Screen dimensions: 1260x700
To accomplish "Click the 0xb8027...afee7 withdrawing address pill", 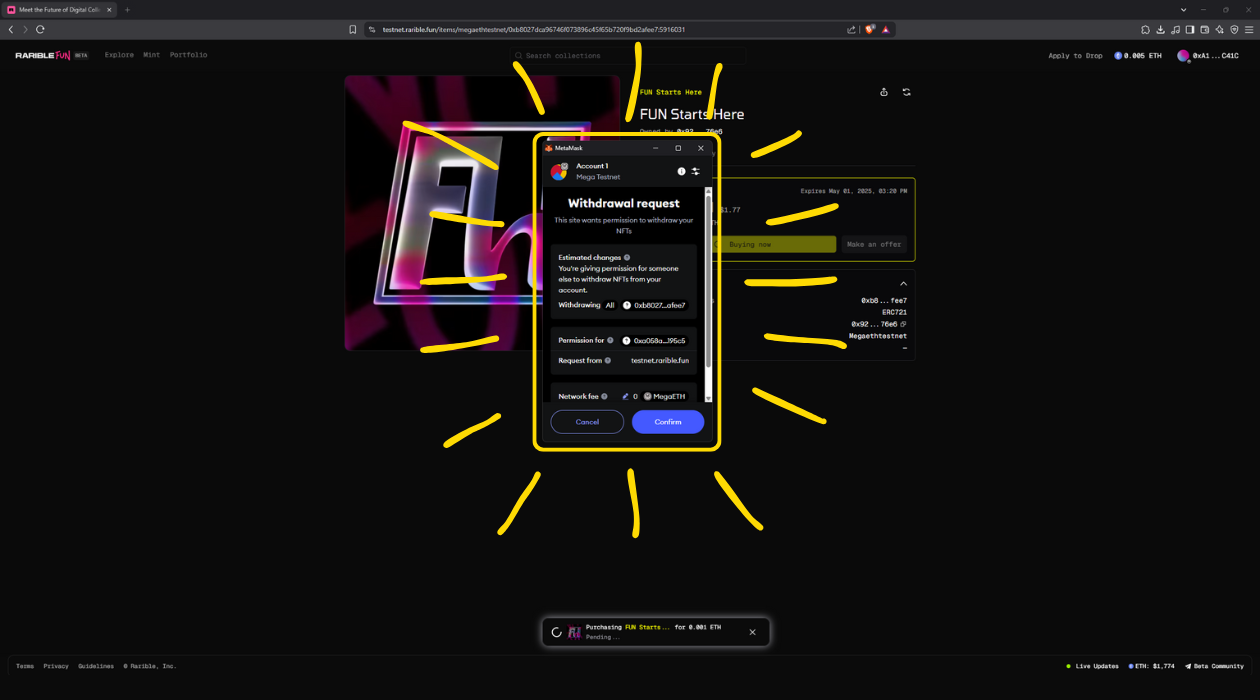I will (655, 305).
